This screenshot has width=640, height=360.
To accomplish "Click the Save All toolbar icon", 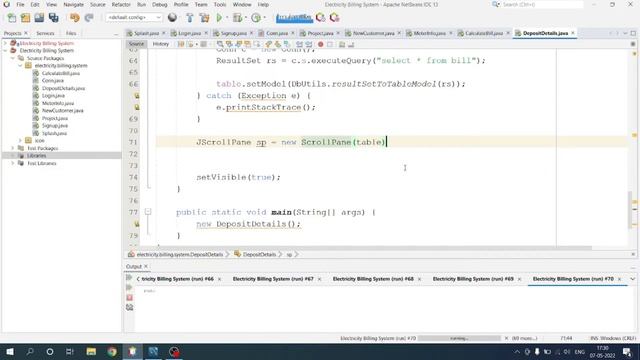I will pos(53,18).
